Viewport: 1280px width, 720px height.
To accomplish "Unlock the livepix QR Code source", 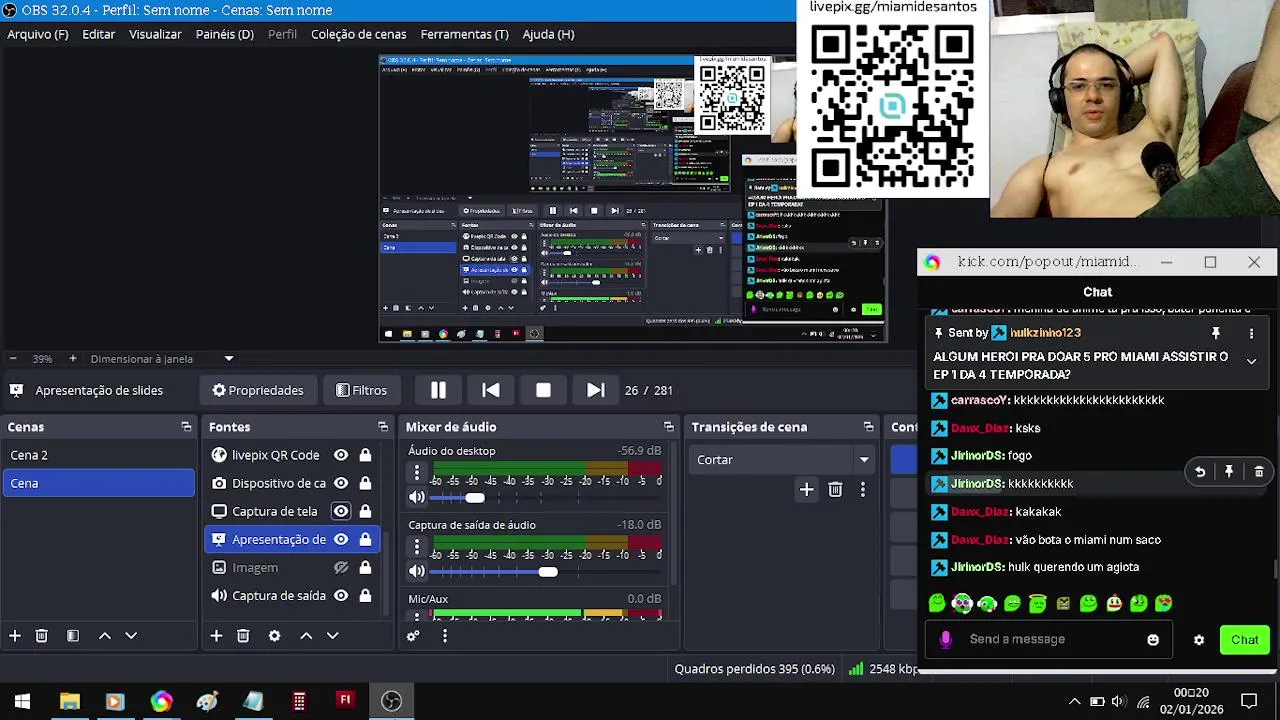I will 365,455.
